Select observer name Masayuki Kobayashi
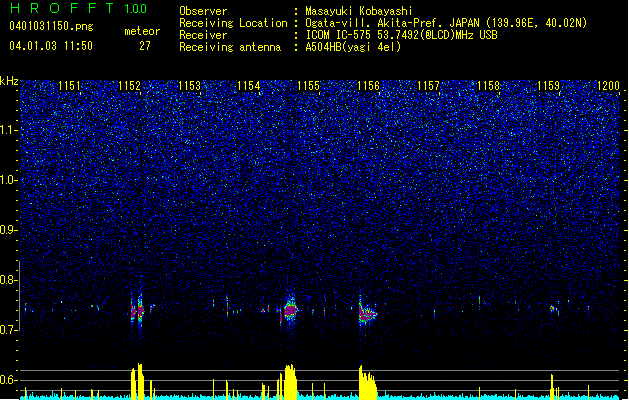The image size is (629, 400). click(x=359, y=11)
